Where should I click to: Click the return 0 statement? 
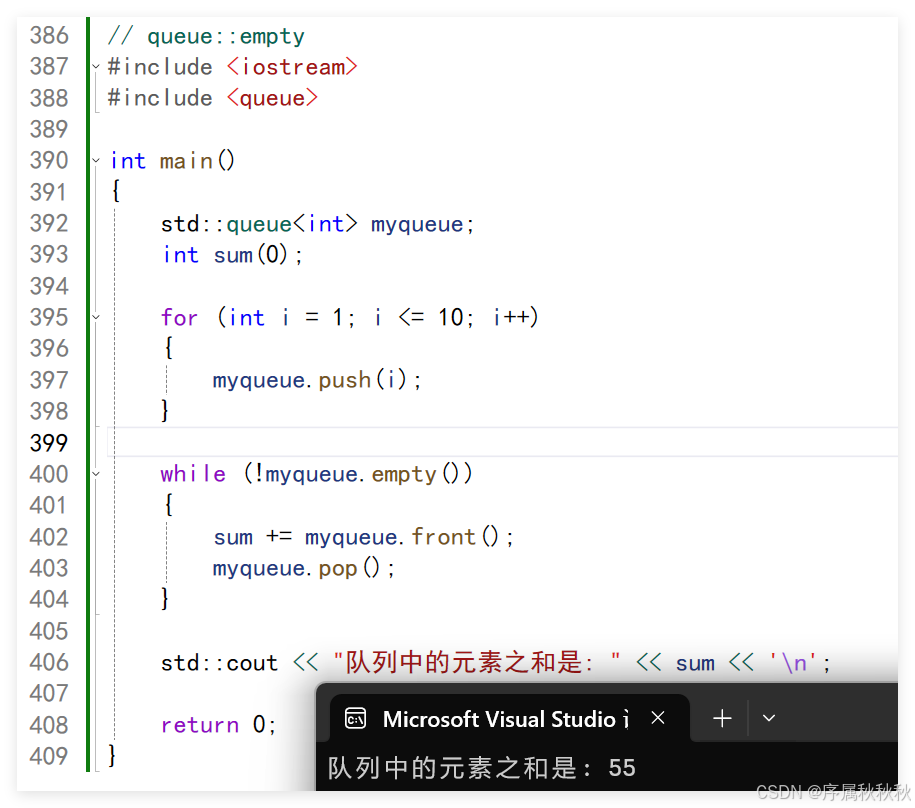click(x=218, y=725)
